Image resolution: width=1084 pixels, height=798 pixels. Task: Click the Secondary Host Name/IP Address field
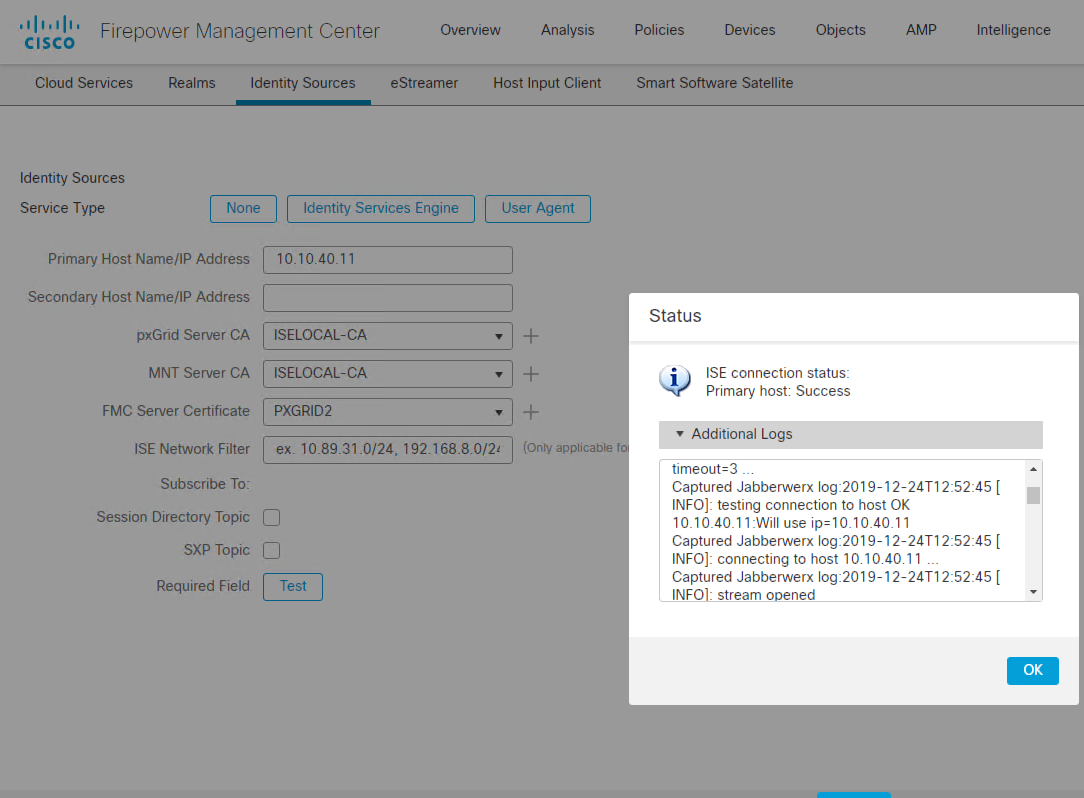[x=388, y=298]
